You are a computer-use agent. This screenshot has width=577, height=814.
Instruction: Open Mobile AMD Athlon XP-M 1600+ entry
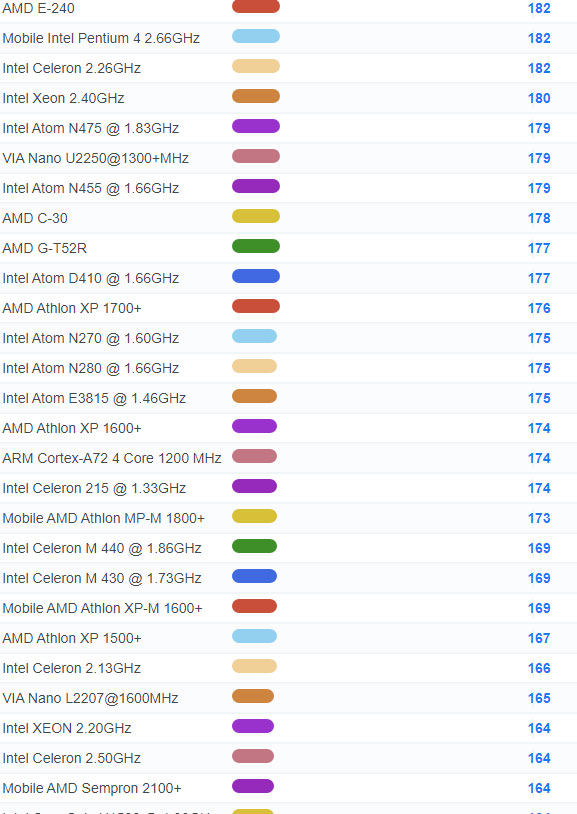click(102, 608)
